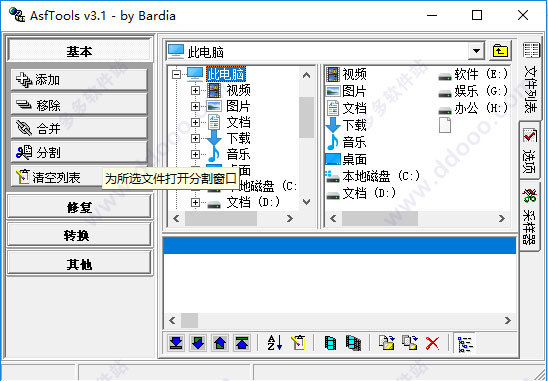Go up a folder with yellow folder icon
548x381 pixels.
500,51
